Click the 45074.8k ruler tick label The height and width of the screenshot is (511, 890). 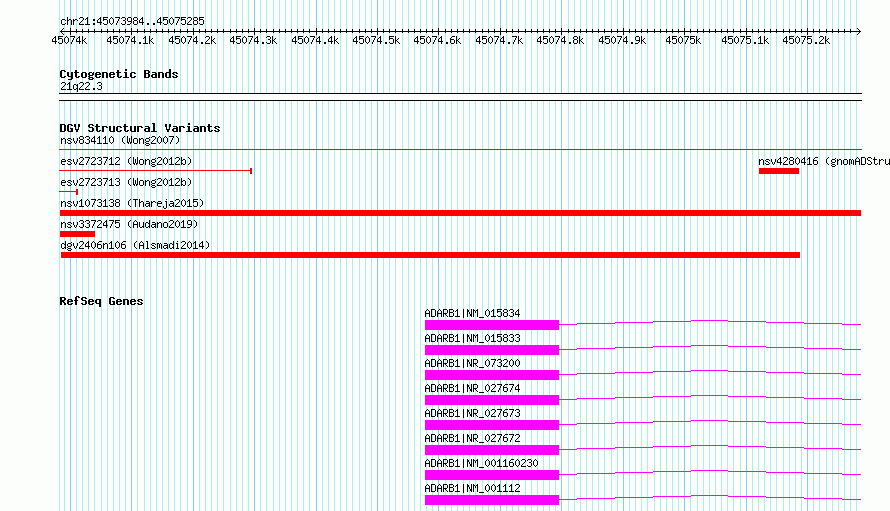coord(560,40)
